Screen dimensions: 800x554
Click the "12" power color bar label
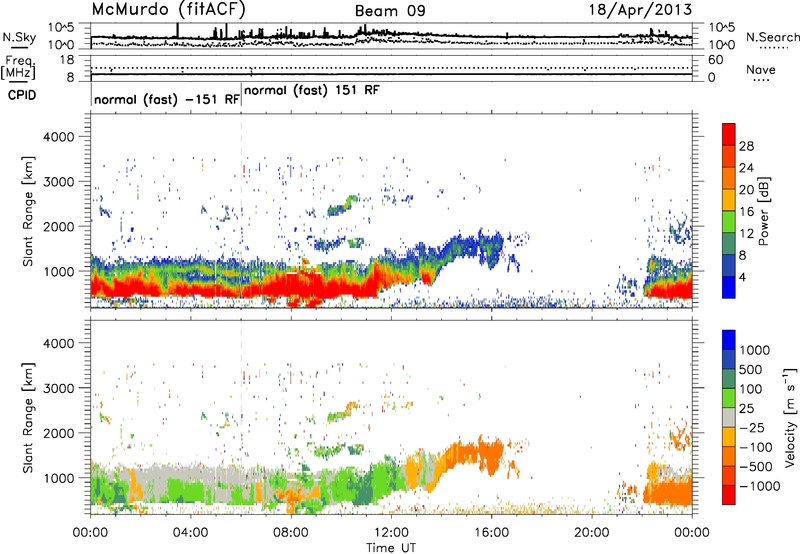point(746,234)
